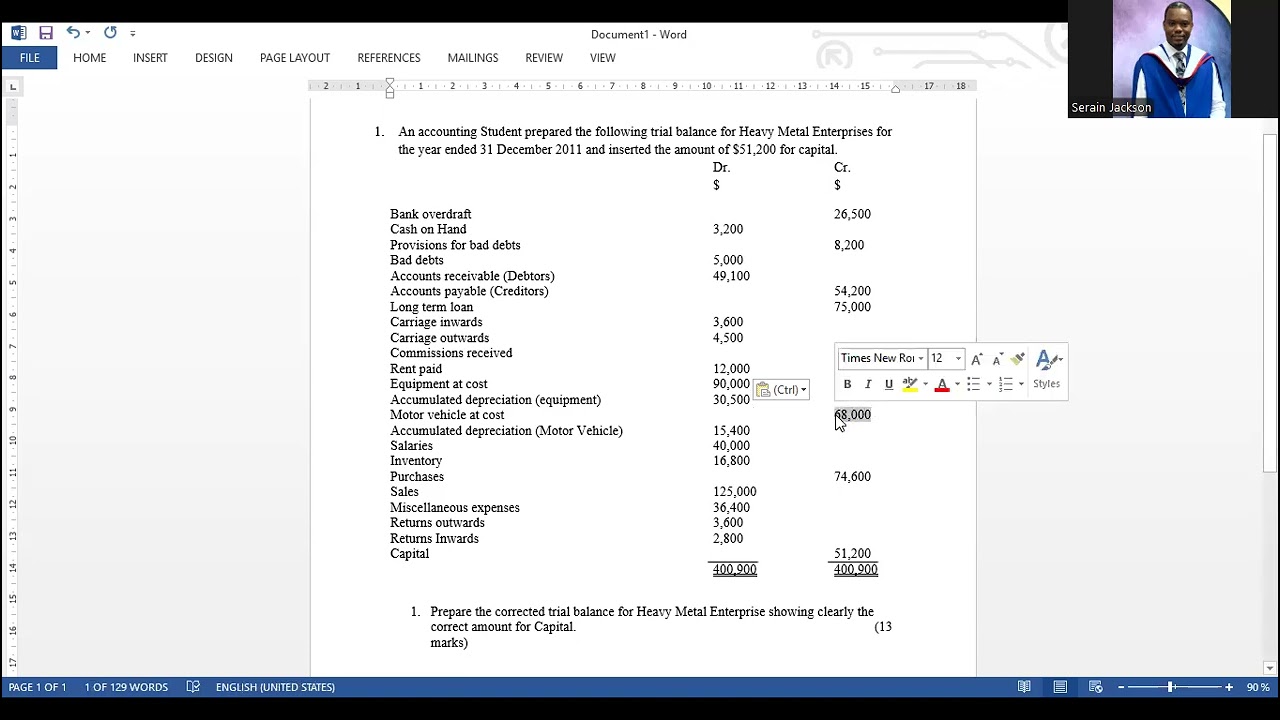Click the Commissions received row
Screen dimensions: 1280x720
pyautogui.click(x=451, y=353)
